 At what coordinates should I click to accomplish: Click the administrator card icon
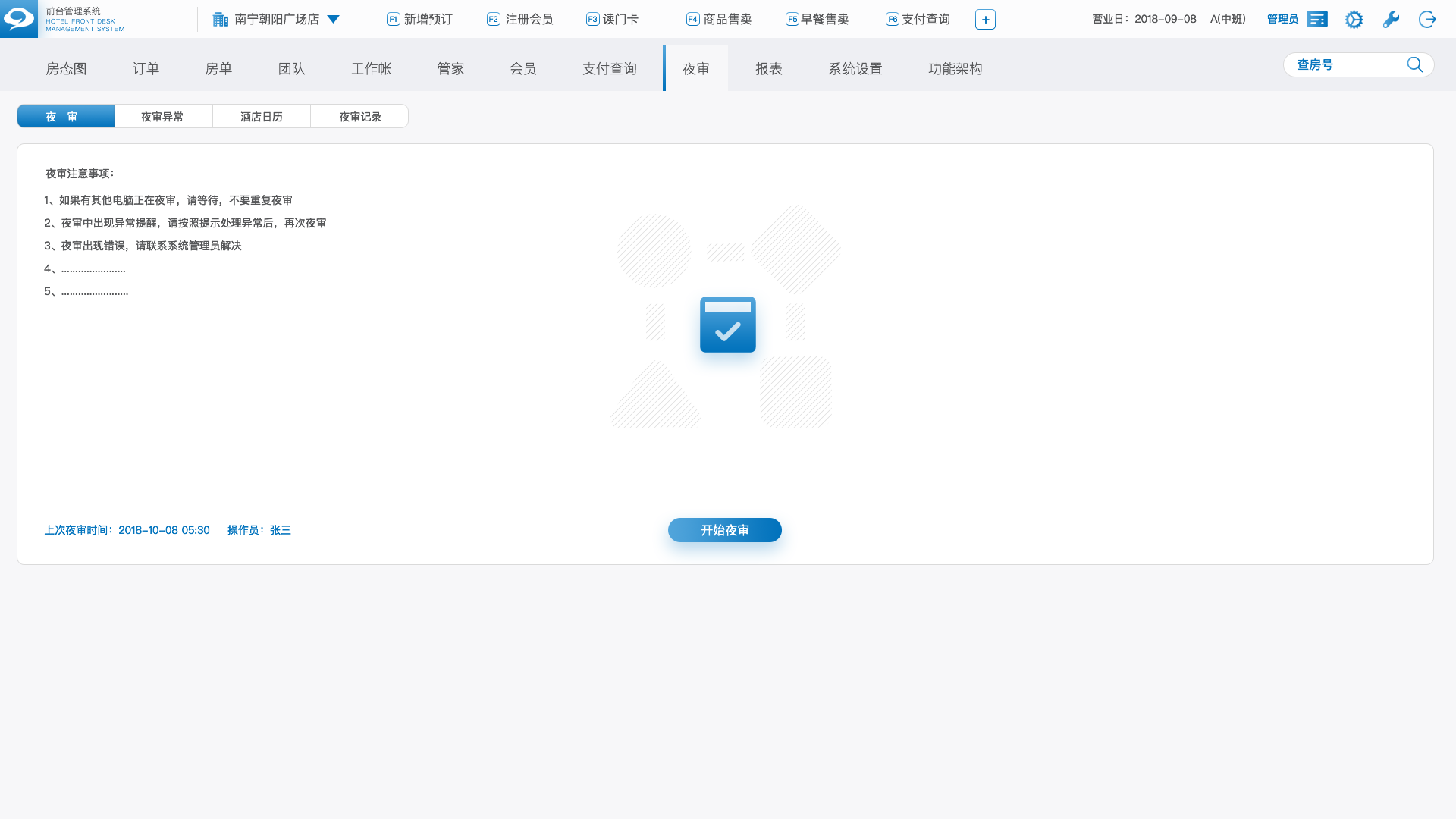(x=1317, y=20)
